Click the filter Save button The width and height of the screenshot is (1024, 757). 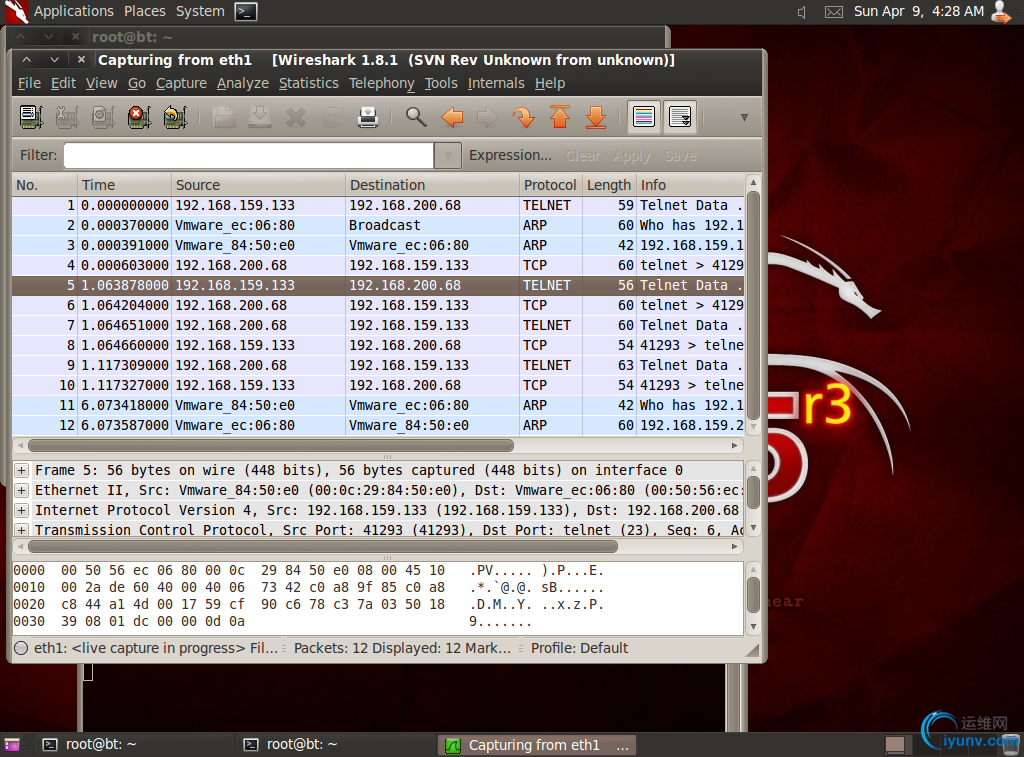click(x=680, y=155)
